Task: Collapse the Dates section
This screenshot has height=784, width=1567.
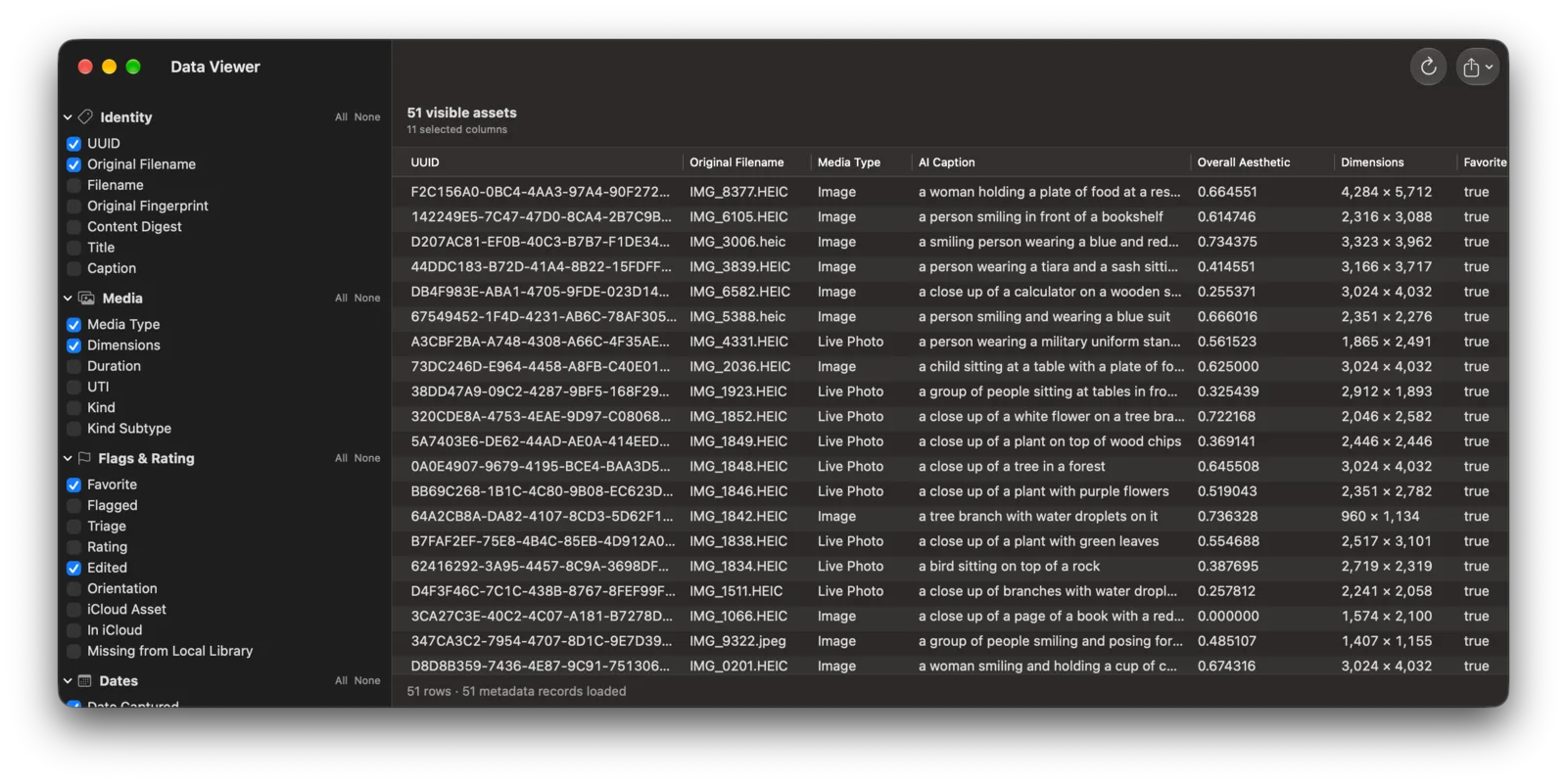Action: coord(68,681)
